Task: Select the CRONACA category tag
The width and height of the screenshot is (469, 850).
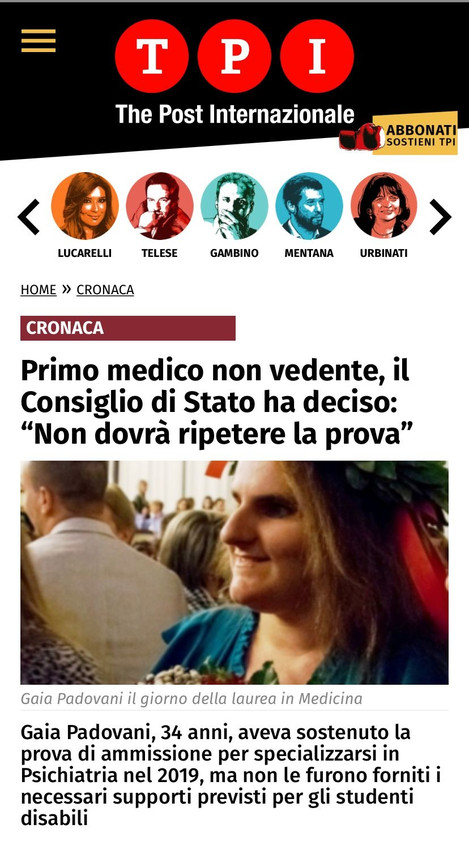Action: (x=128, y=328)
